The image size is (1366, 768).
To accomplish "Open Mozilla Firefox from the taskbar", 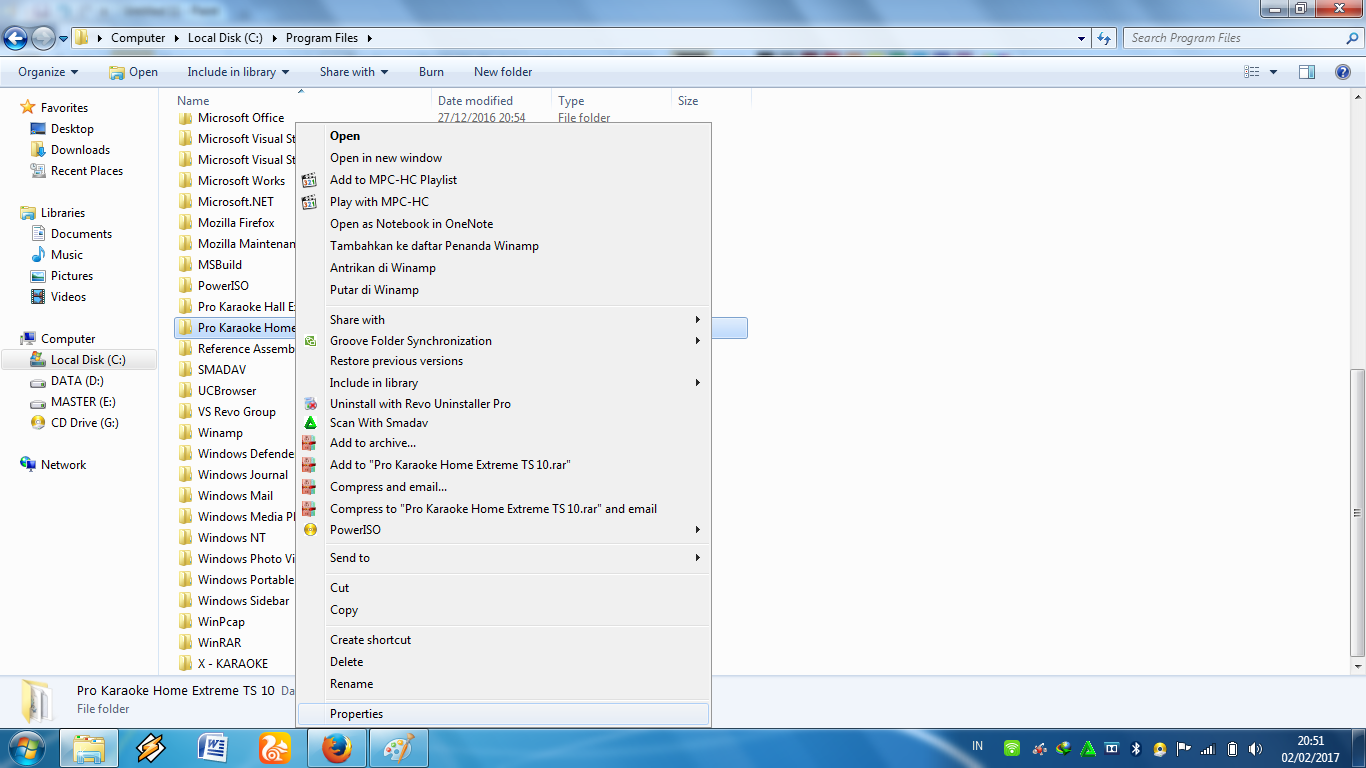I will 337,748.
